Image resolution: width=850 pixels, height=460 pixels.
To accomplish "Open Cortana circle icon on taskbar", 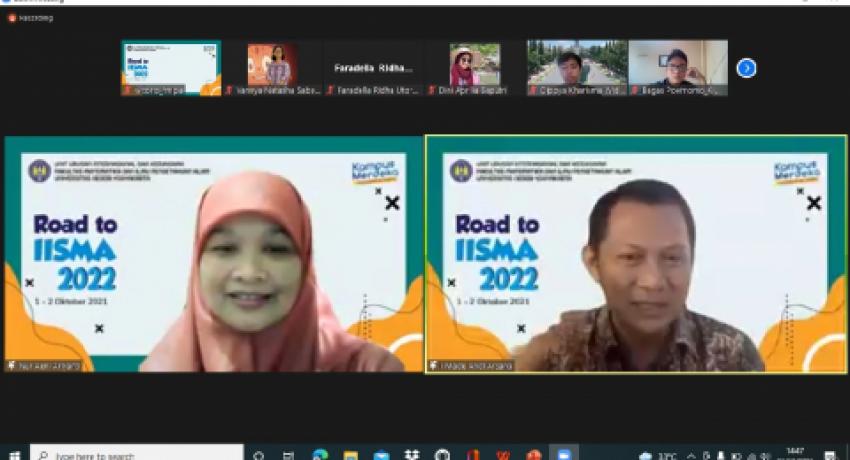I will [x=259, y=455].
